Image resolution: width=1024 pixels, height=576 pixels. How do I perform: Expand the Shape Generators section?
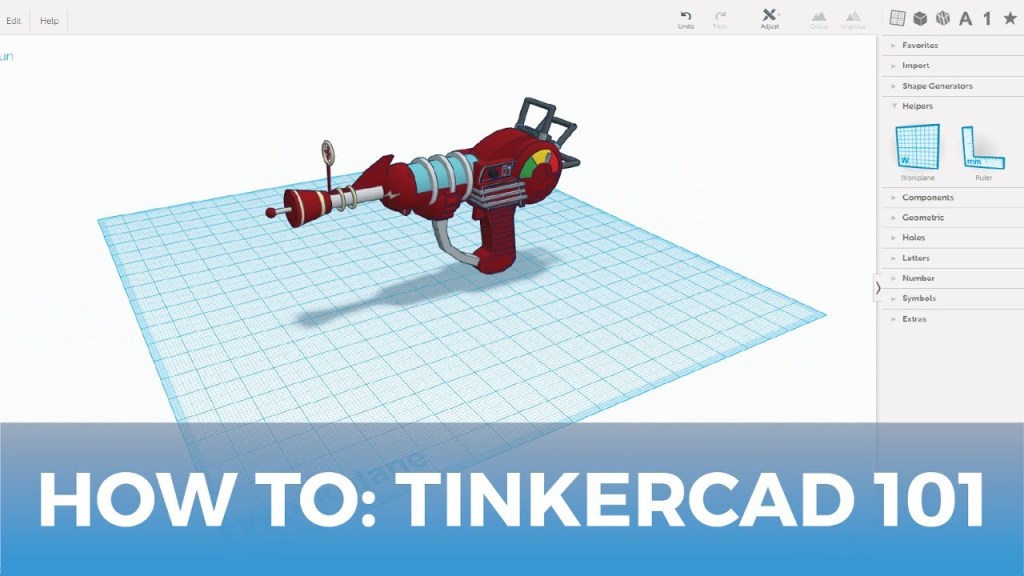[x=936, y=86]
